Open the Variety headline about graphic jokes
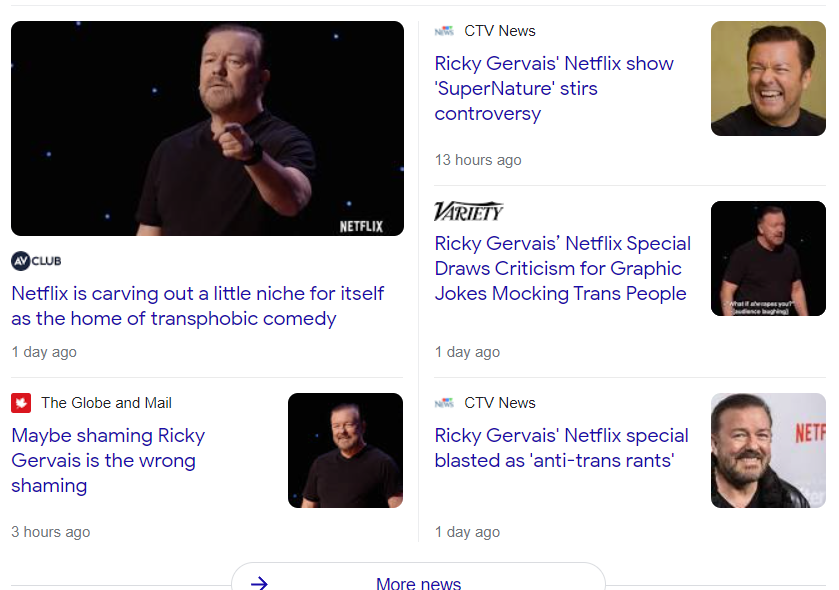This screenshot has width=839, height=590. coord(562,268)
